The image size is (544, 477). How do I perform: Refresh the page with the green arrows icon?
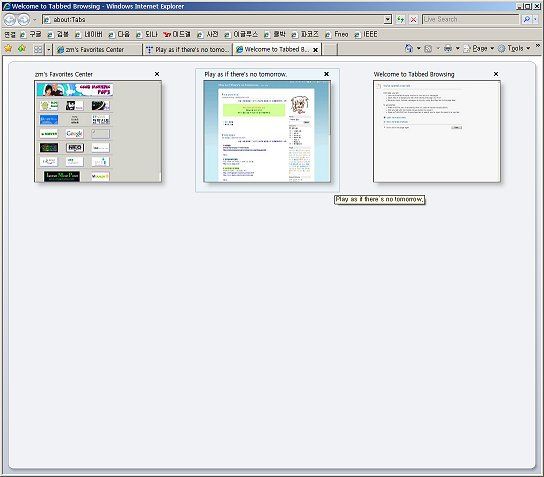point(401,19)
